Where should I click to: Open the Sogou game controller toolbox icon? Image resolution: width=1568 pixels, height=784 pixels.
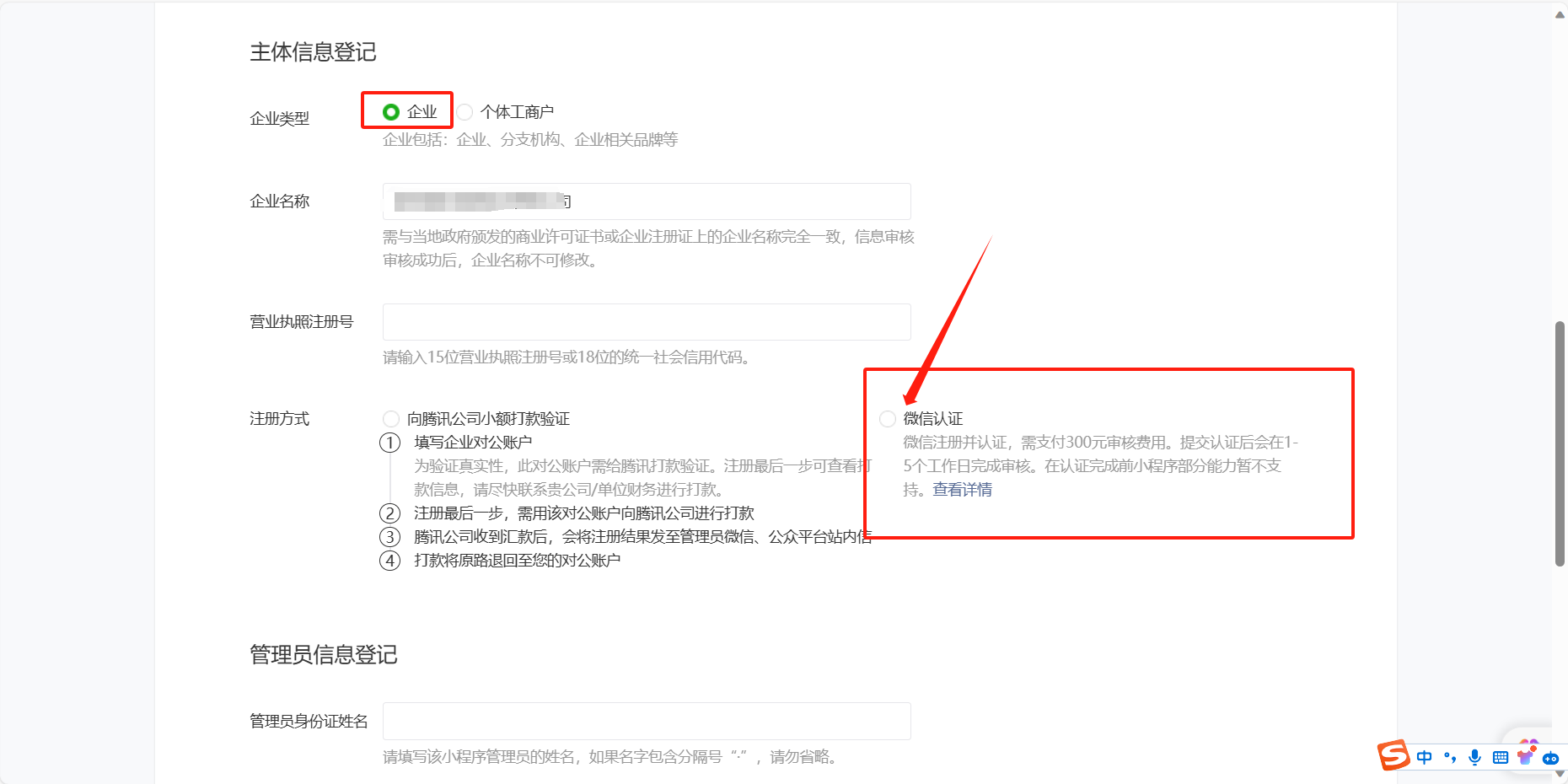click(x=1550, y=758)
